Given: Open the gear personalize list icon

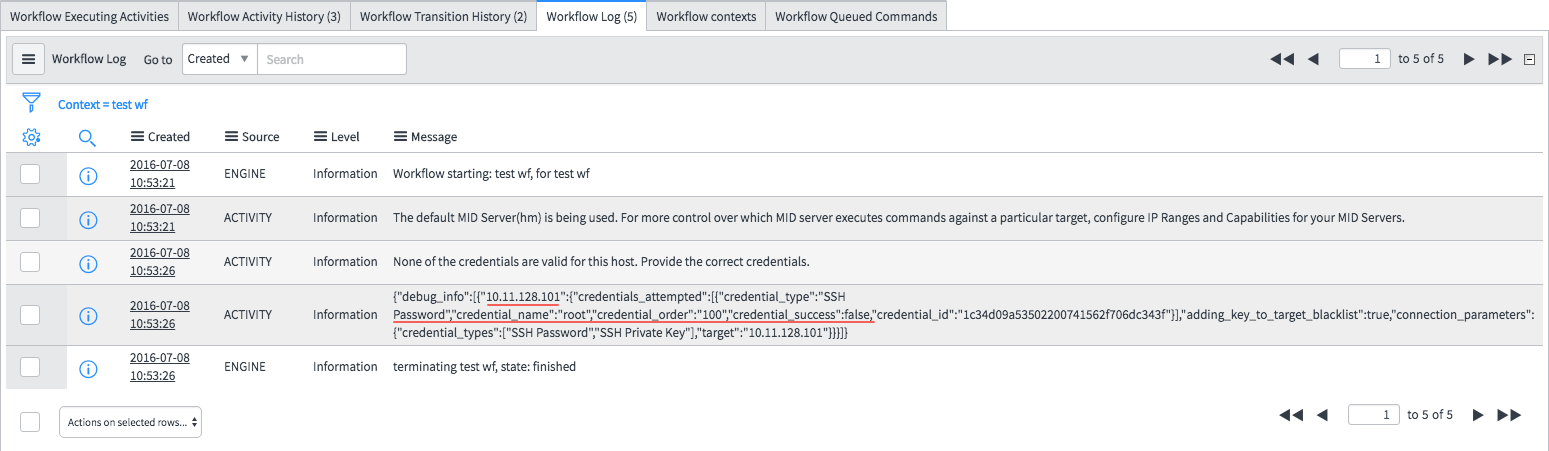Looking at the screenshot, I should pyautogui.click(x=31, y=137).
